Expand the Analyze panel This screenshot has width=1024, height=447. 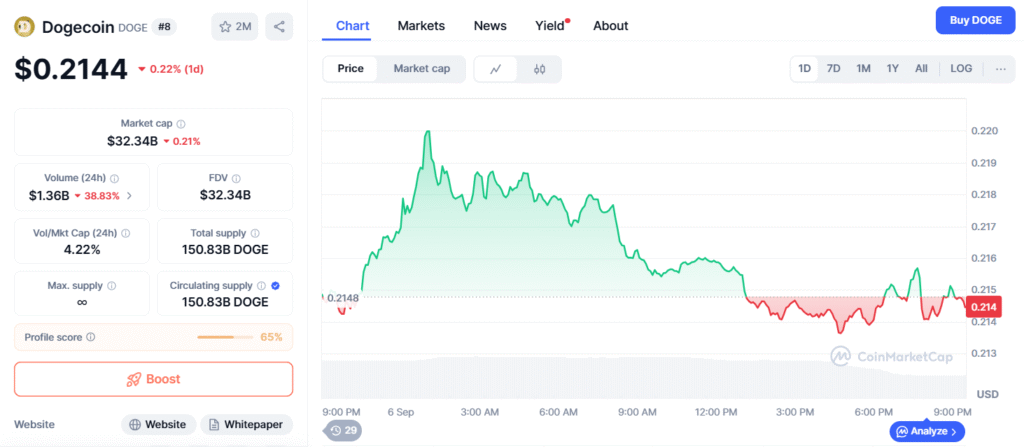click(928, 432)
